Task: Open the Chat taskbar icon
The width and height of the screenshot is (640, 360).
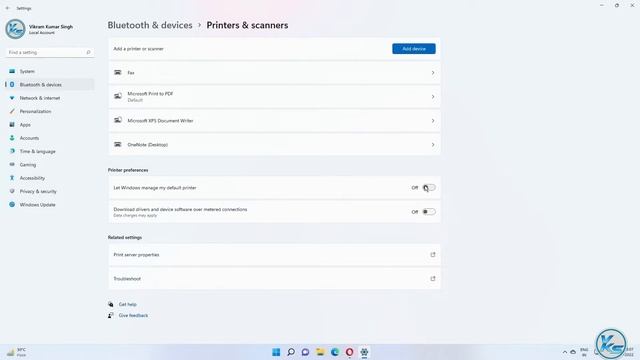Action: [x=305, y=352]
